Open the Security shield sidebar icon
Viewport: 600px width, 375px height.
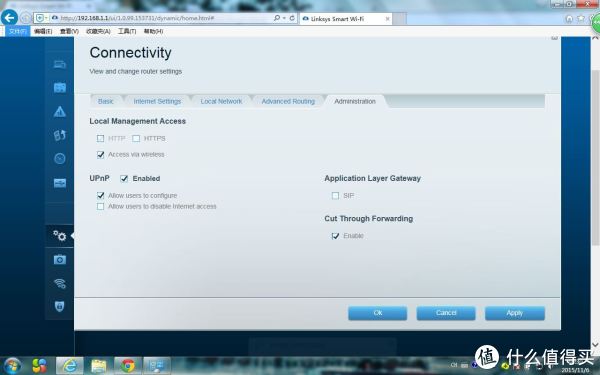pos(60,306)
